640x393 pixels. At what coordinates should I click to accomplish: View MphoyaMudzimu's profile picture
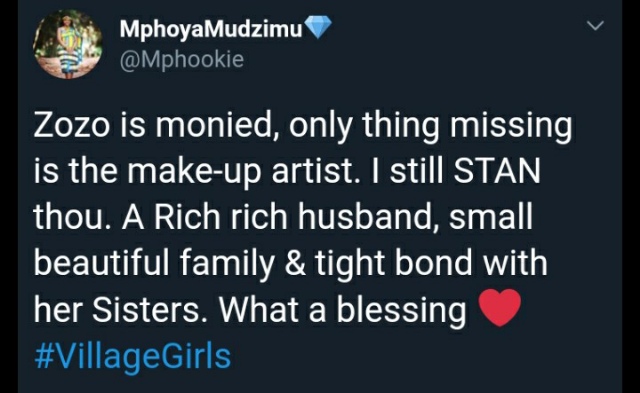(x=67, y=44)
